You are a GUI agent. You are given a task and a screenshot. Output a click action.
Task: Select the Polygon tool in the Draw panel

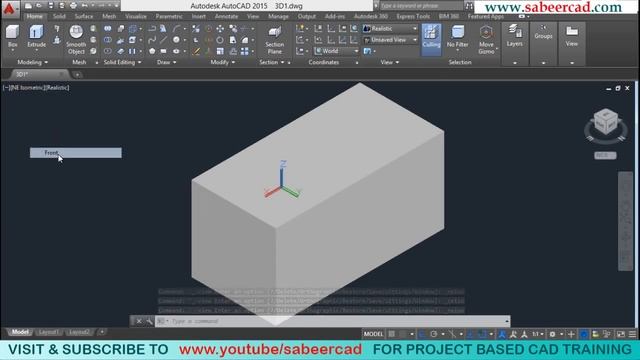pyautogui.click(x=152, y=51)
